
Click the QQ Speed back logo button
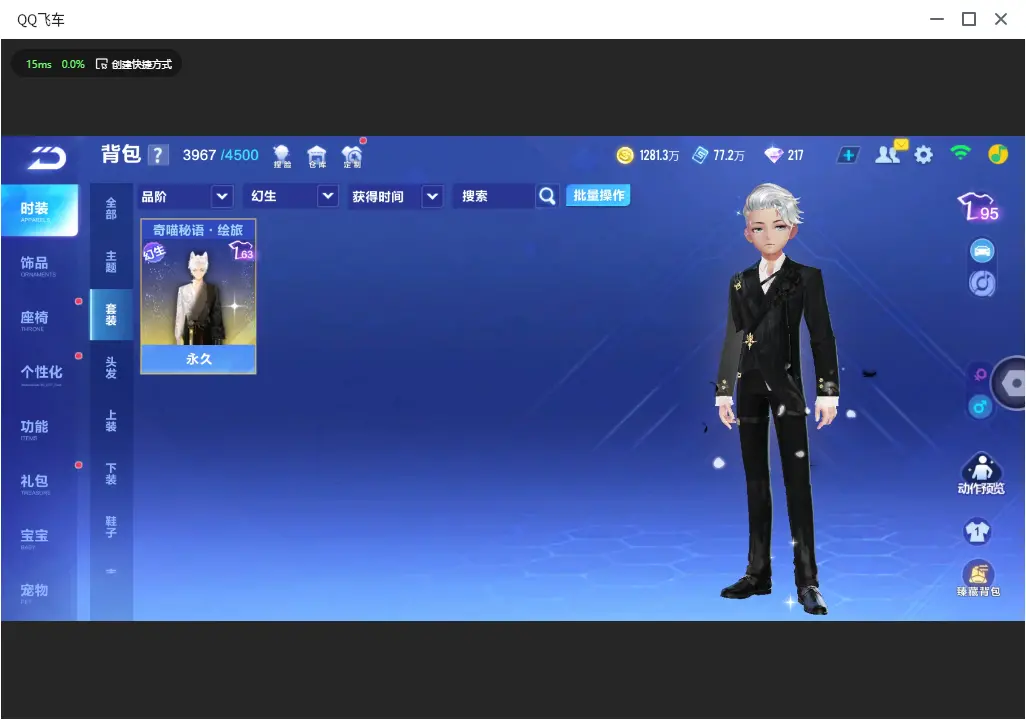click(x=46, y=157)
